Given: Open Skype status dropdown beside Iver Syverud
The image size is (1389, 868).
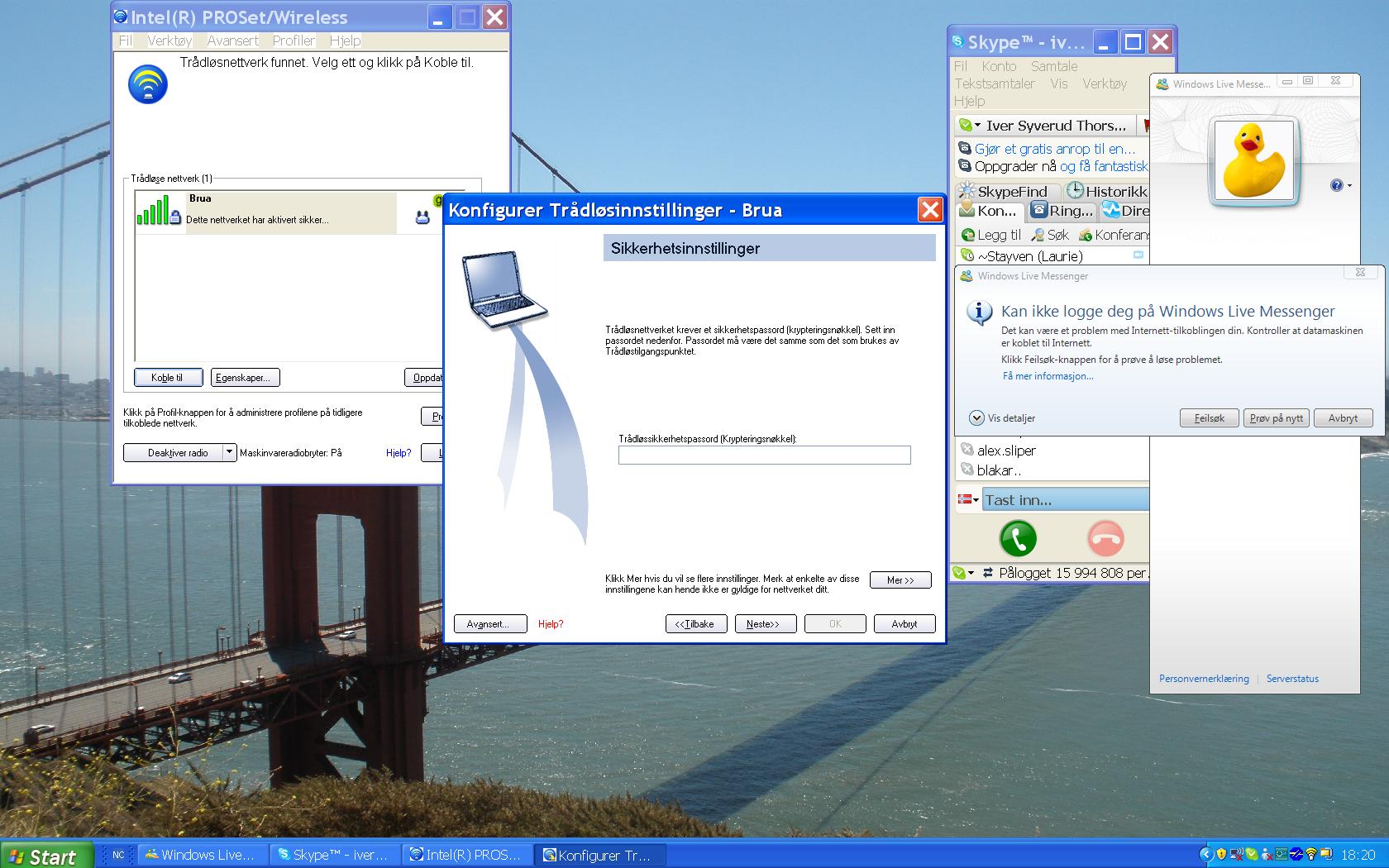Looking at the screenshot, I should [970, 126].
